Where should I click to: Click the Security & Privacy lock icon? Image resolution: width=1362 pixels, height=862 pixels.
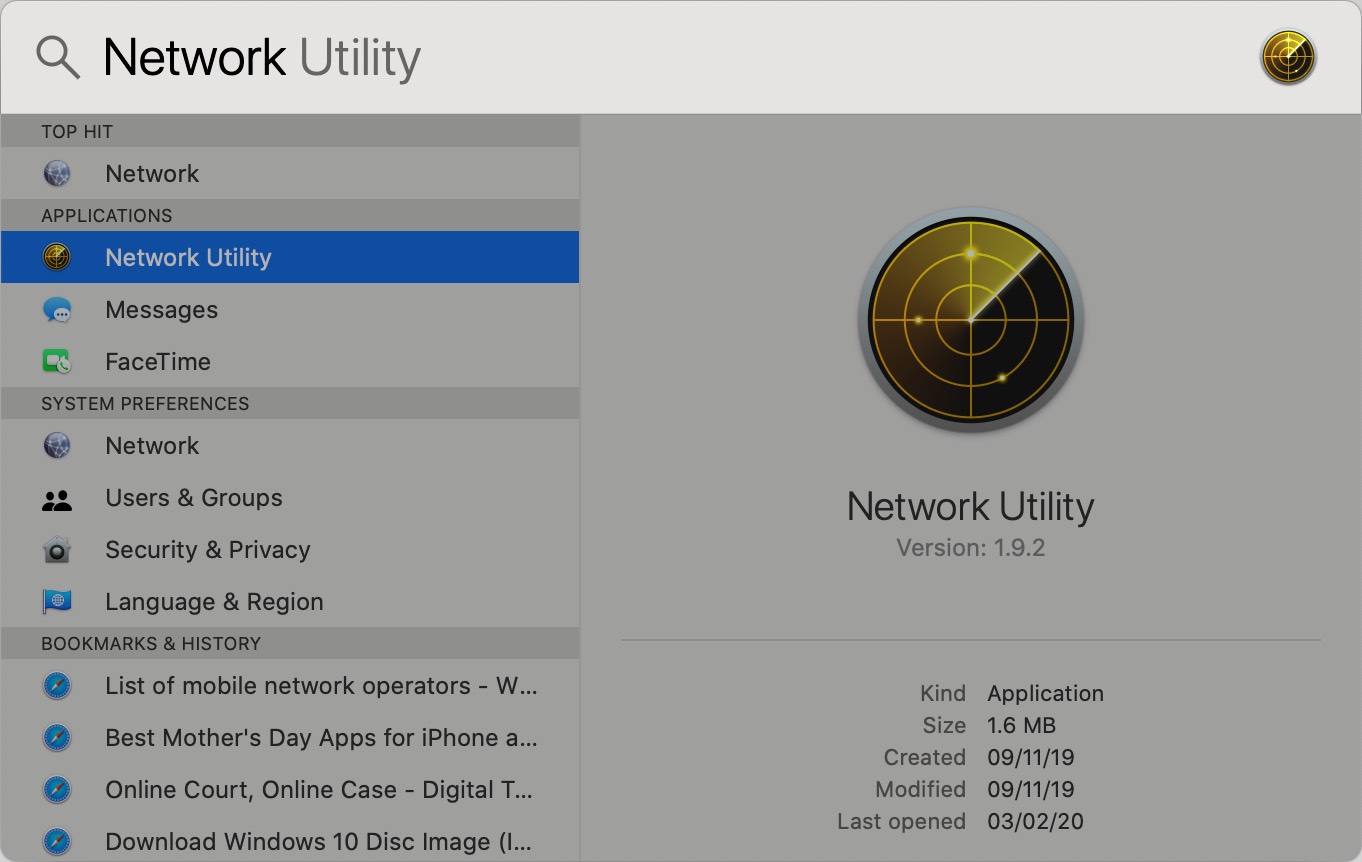[x=57, y=549]
